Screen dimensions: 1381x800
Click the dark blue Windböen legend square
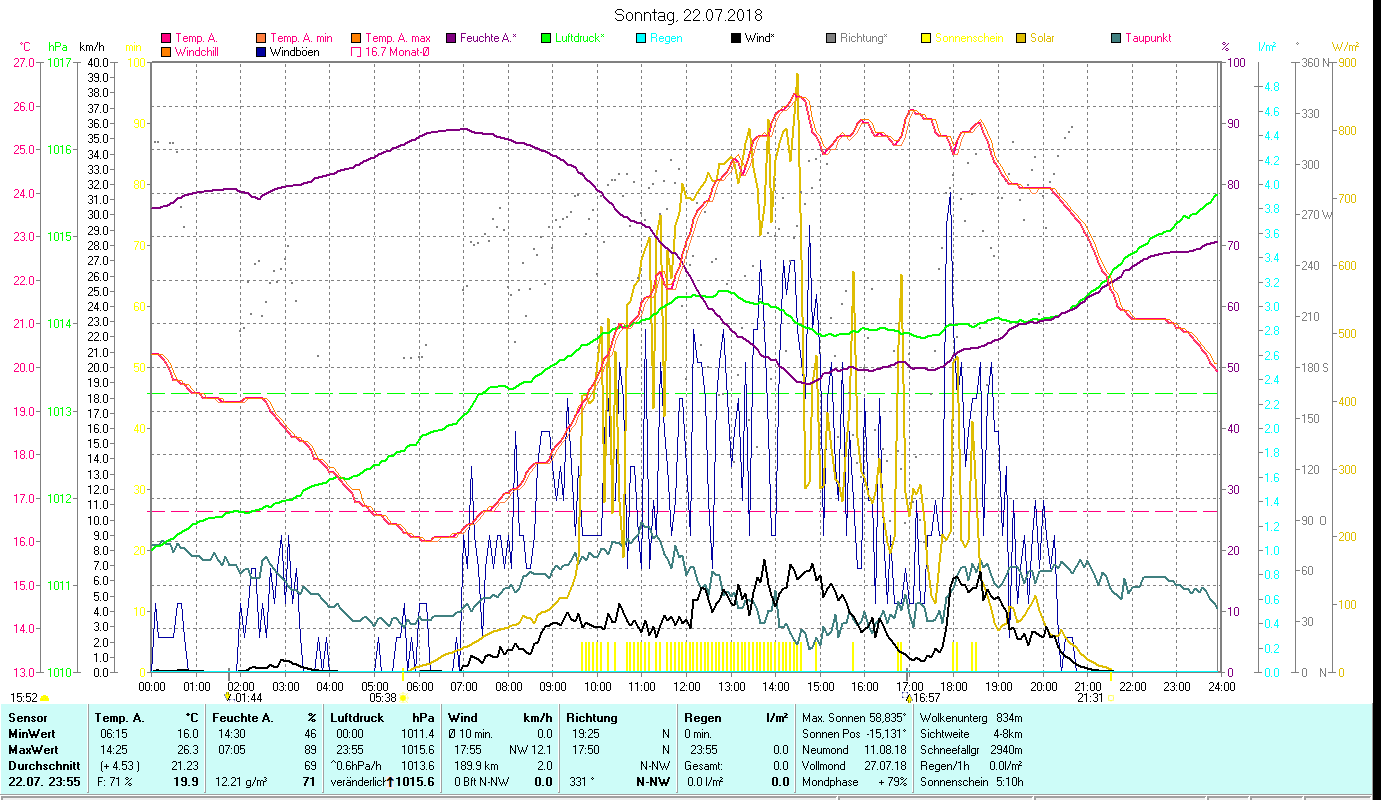point(261,52)
